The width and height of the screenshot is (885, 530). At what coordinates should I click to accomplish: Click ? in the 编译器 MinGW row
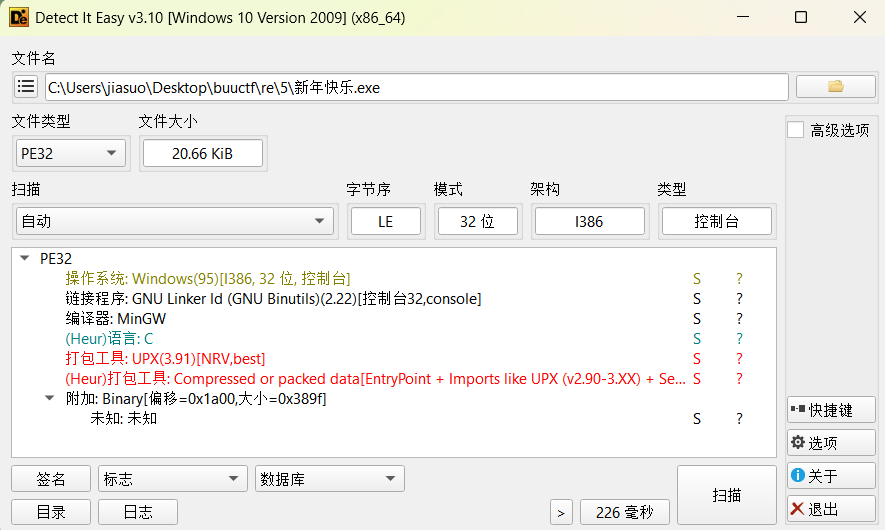click(739, 319)
